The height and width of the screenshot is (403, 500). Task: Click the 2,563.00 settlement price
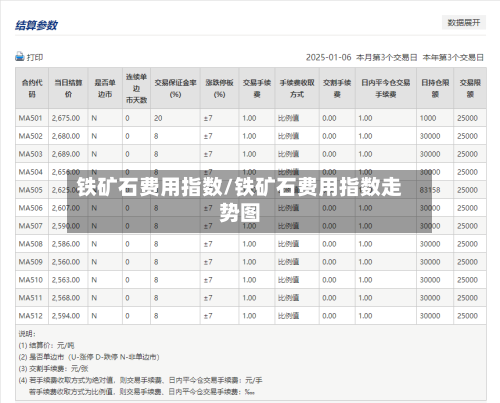click(66, 280)
